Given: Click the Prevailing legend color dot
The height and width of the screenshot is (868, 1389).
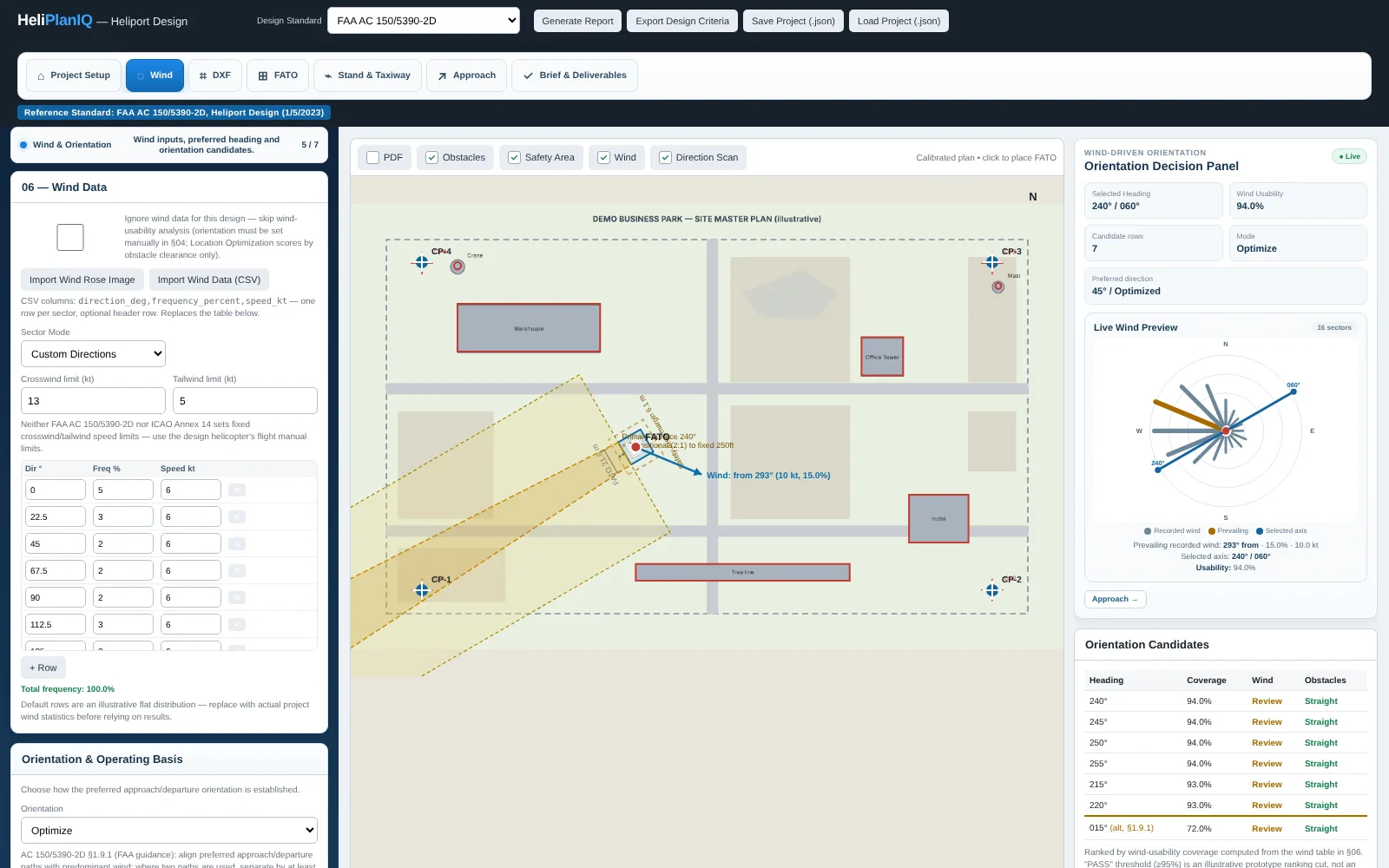Looking at the screenshot, I should 1212,531.
